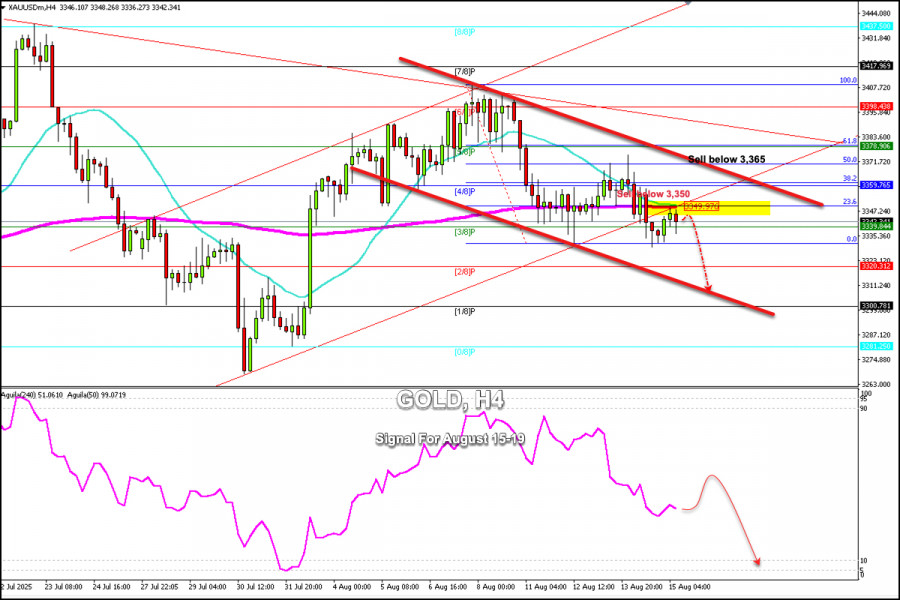
Task: Click the 30 Jul 12:00 time label
Action: [x=255, y=587]
